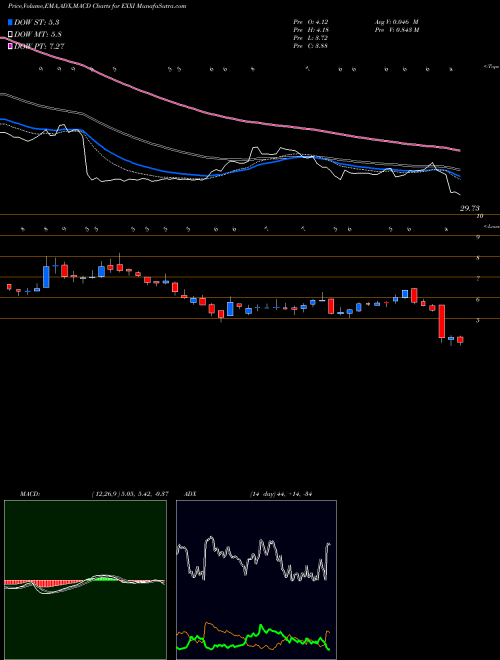Click the ADX panel heading label
The image size is (500, 660).
[x=190, y=494]
